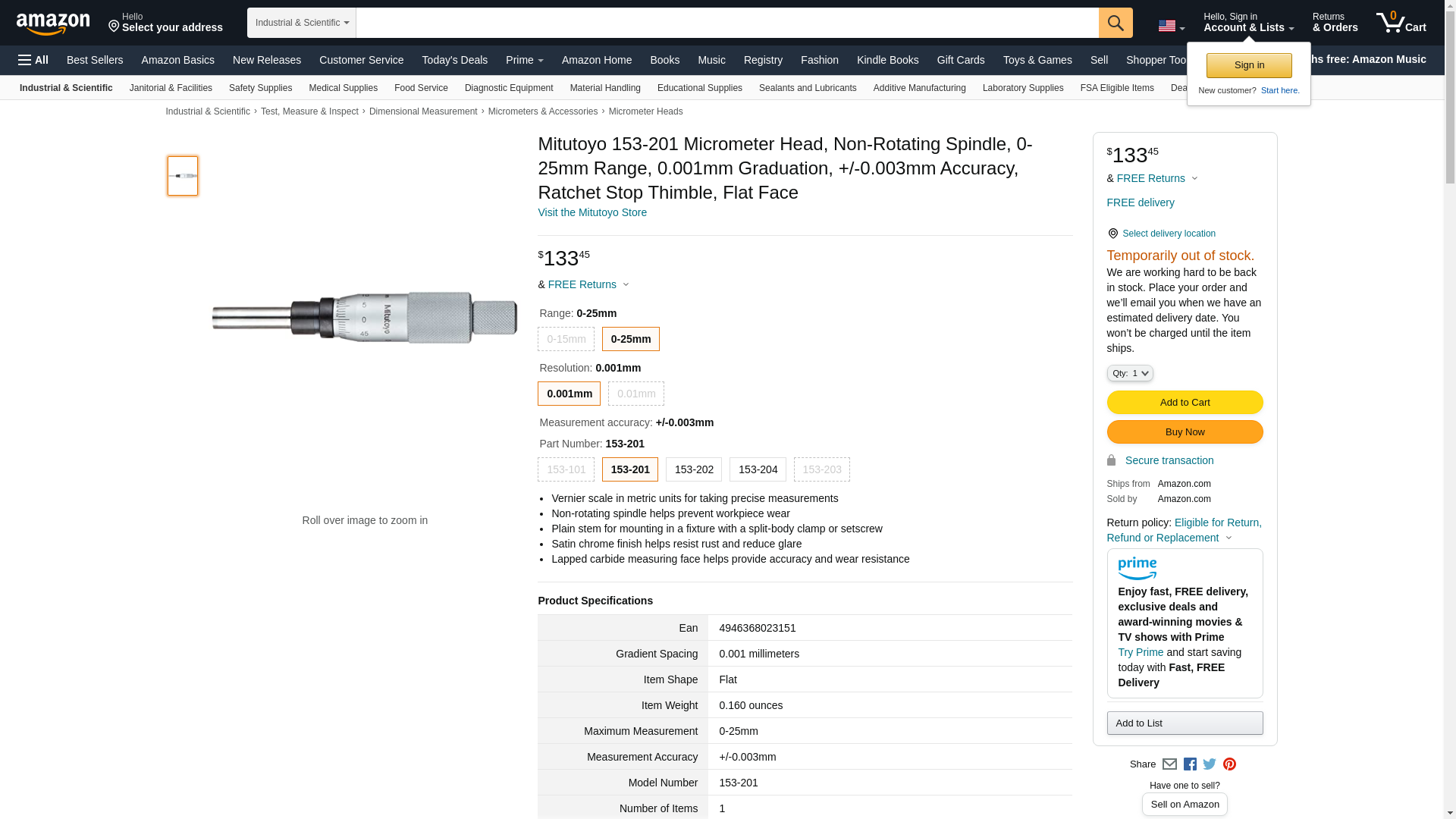Share product via email icon
The height and width of the screenshot is (819, 1456).
[1169, 764]
